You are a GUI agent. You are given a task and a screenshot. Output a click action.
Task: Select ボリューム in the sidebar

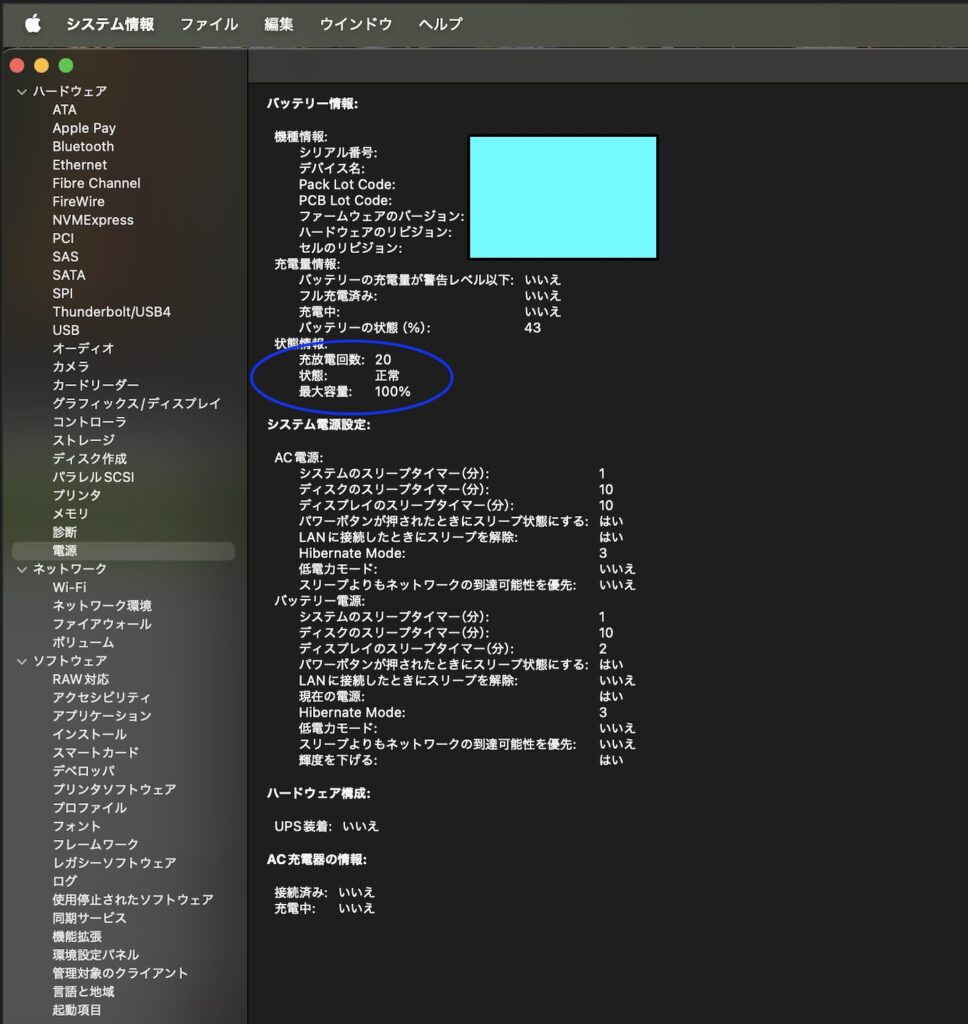click(83, 642)
